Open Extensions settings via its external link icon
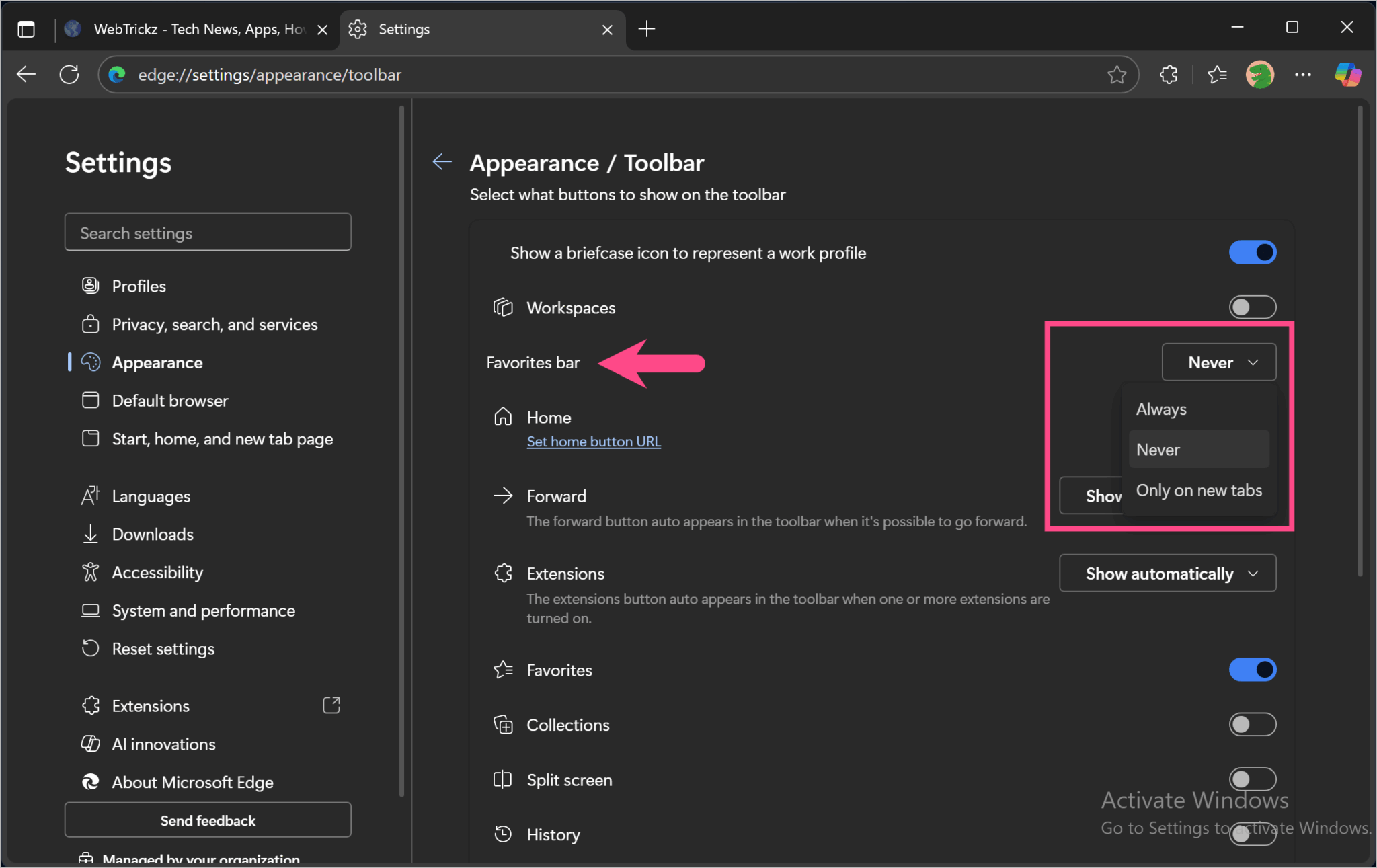The width and height of the screenshot is (1377, 868). point(331,705)
